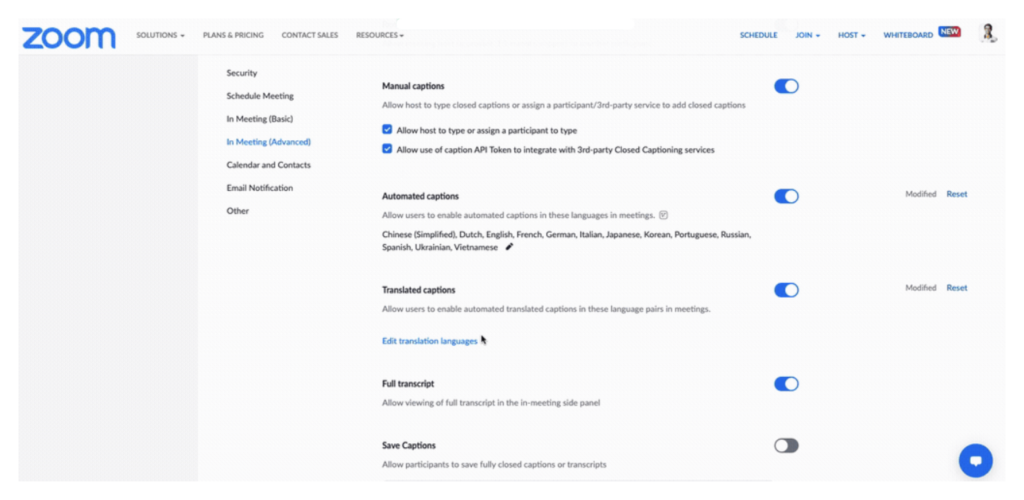This screenshot has width=1024, height=500.
Task: Click Edit translation languages link
Action: [x=429, y=341]
